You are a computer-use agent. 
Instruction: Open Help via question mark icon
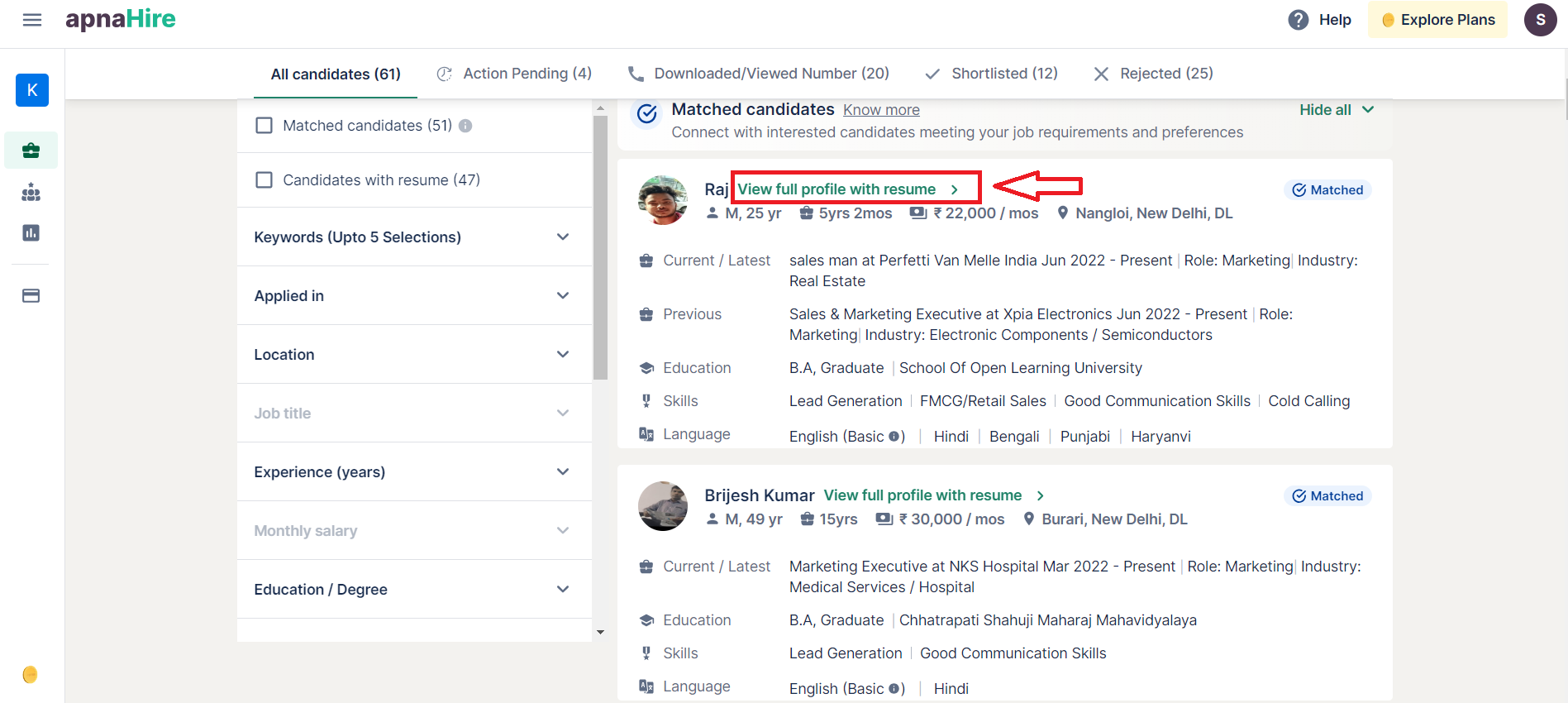point(1299,20)
